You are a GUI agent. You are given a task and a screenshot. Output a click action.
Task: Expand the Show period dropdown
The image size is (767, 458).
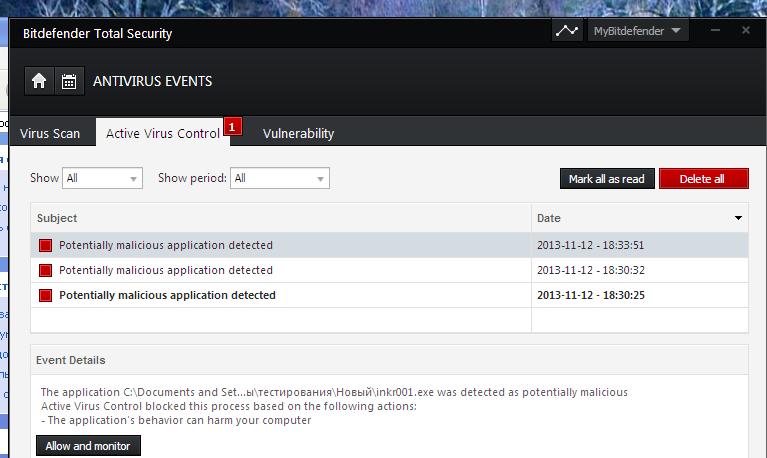(x=279, y=178)
